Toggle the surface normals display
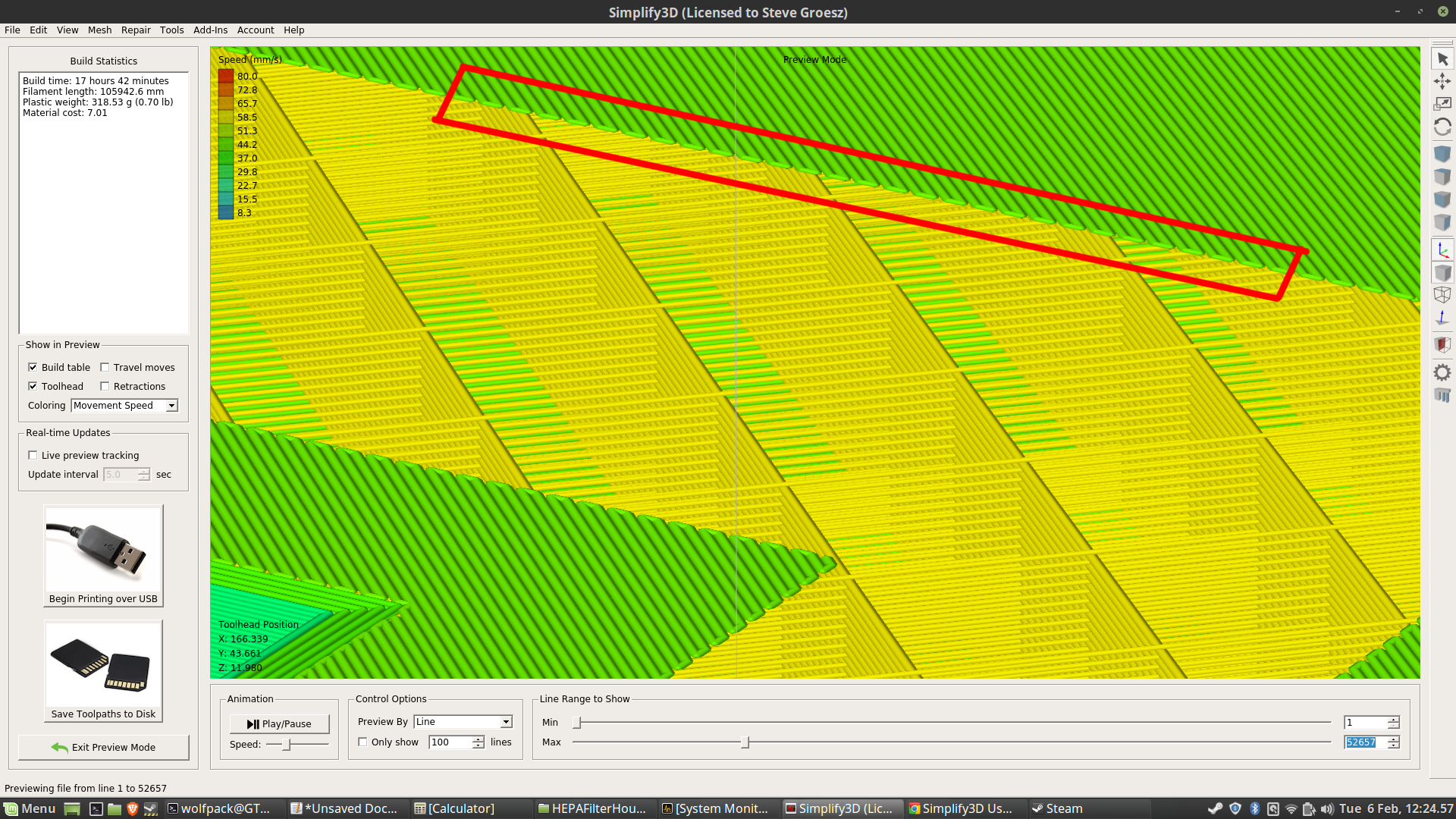Image resolution: width=1456 pixels, height=819 pixels. (1442, 318)
